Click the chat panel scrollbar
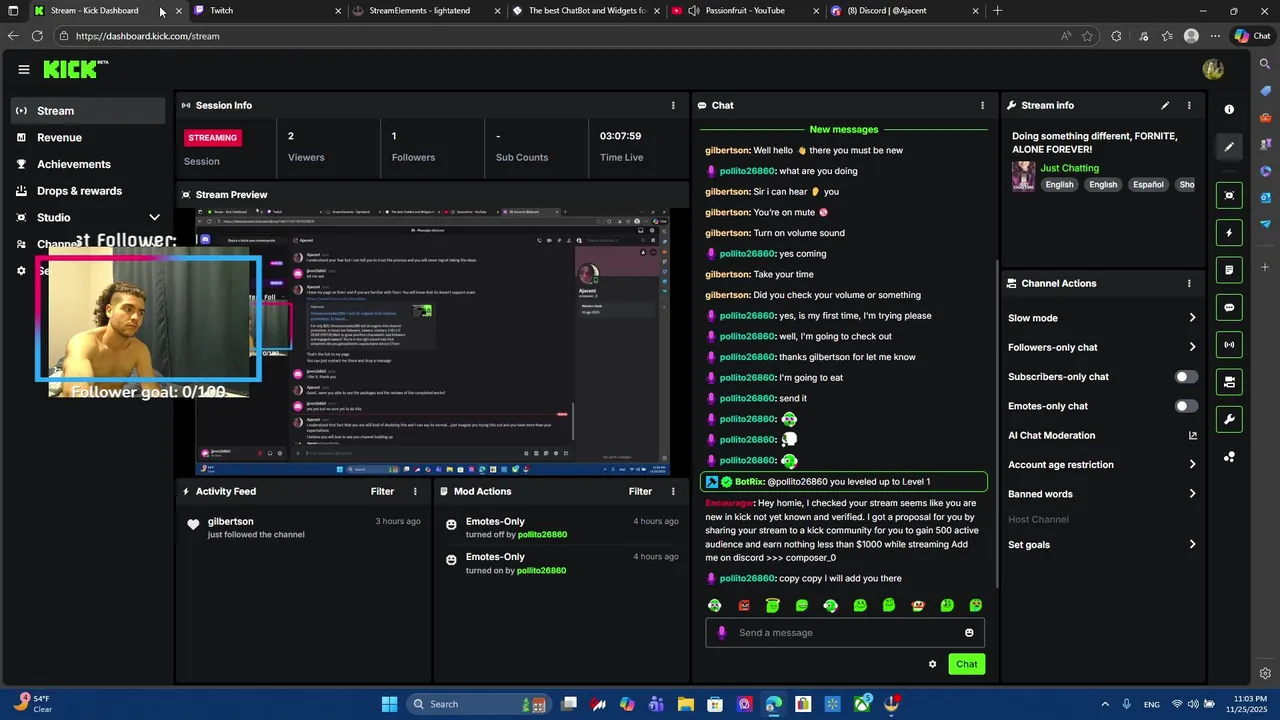Viewport: 1280px width, 720px height. pyautogui.click(x=997, y=425)
